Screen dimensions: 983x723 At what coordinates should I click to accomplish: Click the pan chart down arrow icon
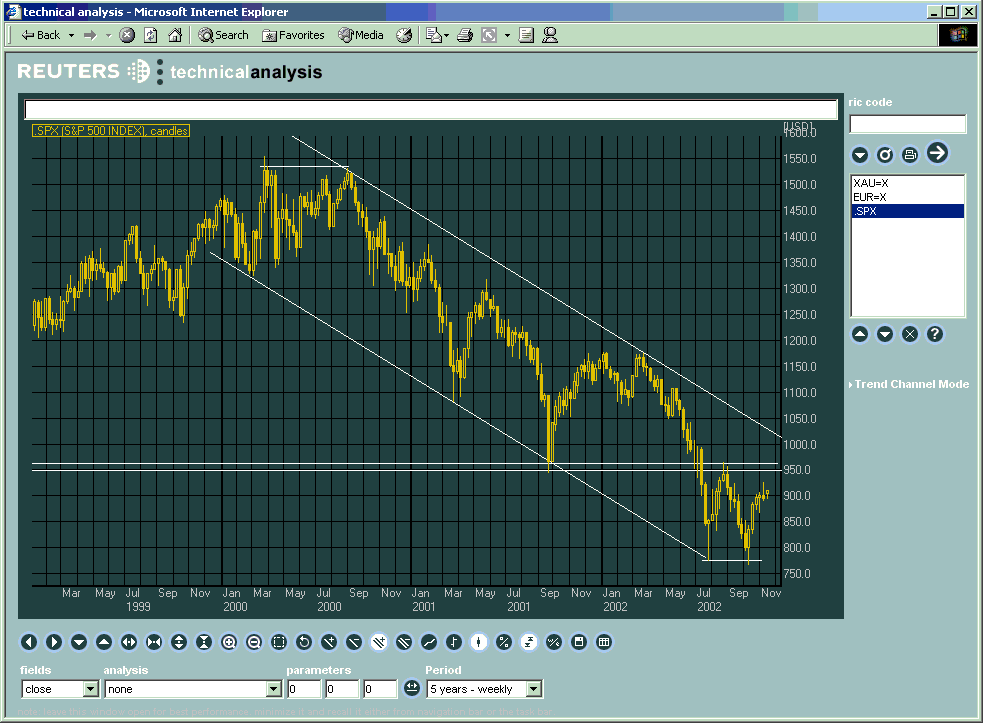[x=79, y=642]
